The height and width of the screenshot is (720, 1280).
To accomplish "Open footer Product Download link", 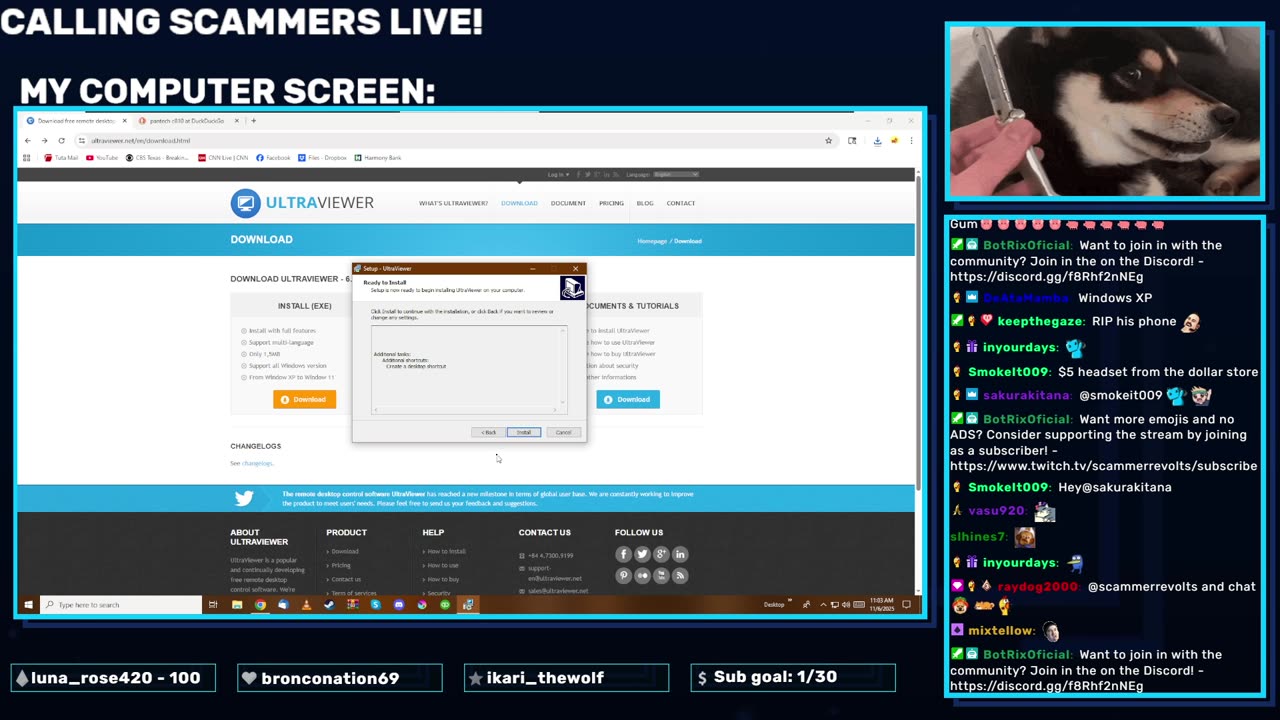I will coord(344,551).
